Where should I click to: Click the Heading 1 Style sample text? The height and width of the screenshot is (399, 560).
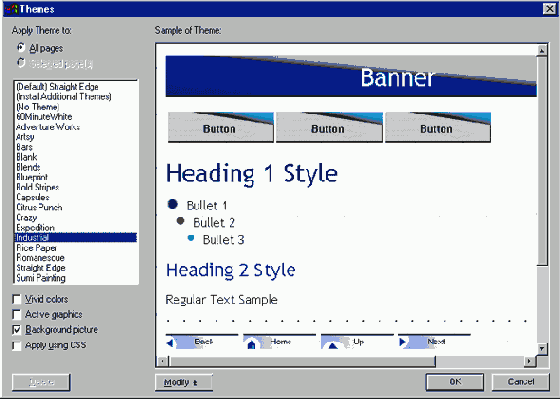[252, 174]
